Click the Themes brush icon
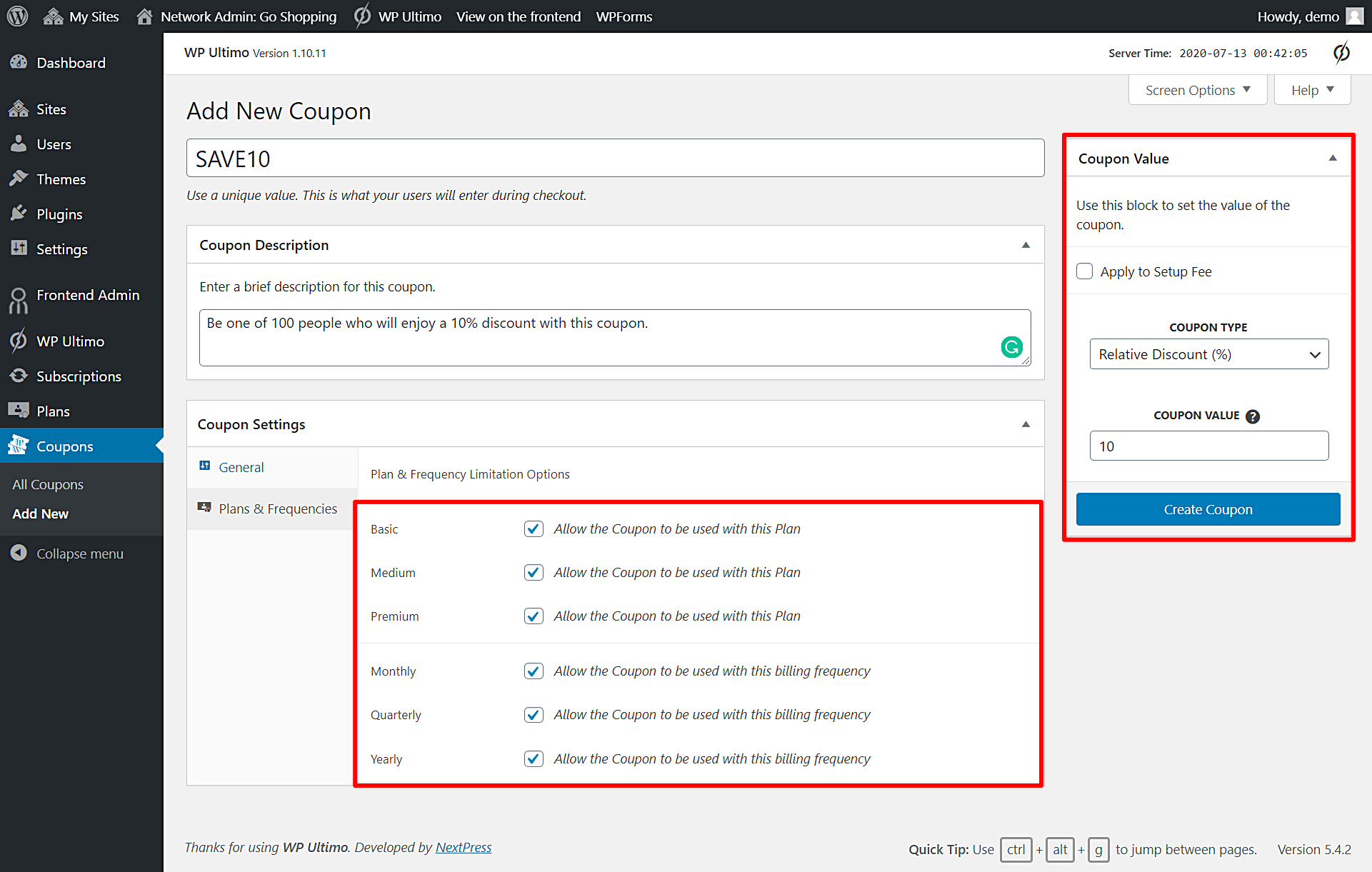Screen dimensions: 1372x872 [x=19, y=179]
